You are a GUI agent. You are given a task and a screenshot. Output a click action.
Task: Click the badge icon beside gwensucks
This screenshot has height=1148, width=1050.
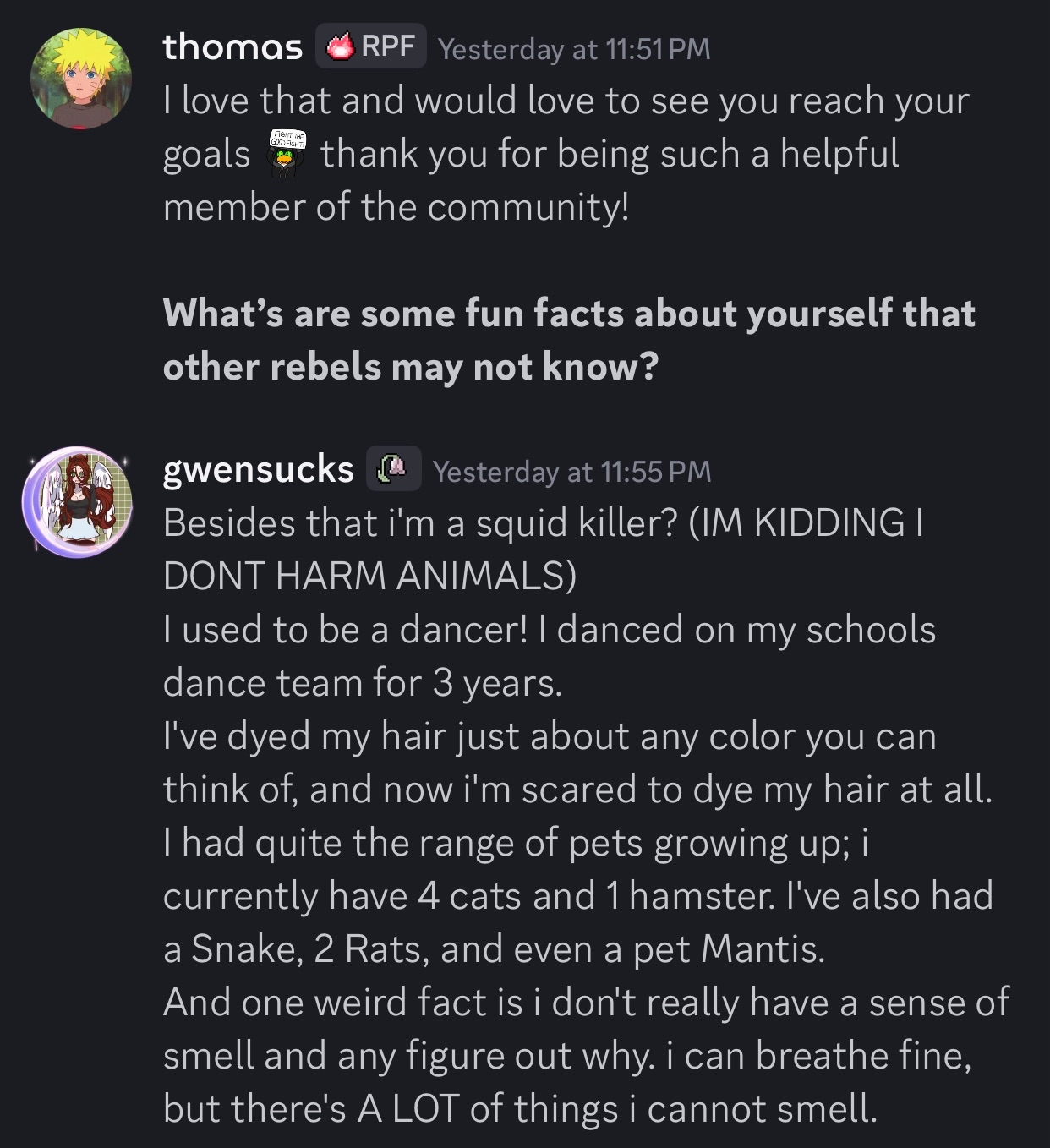(393, 468)
